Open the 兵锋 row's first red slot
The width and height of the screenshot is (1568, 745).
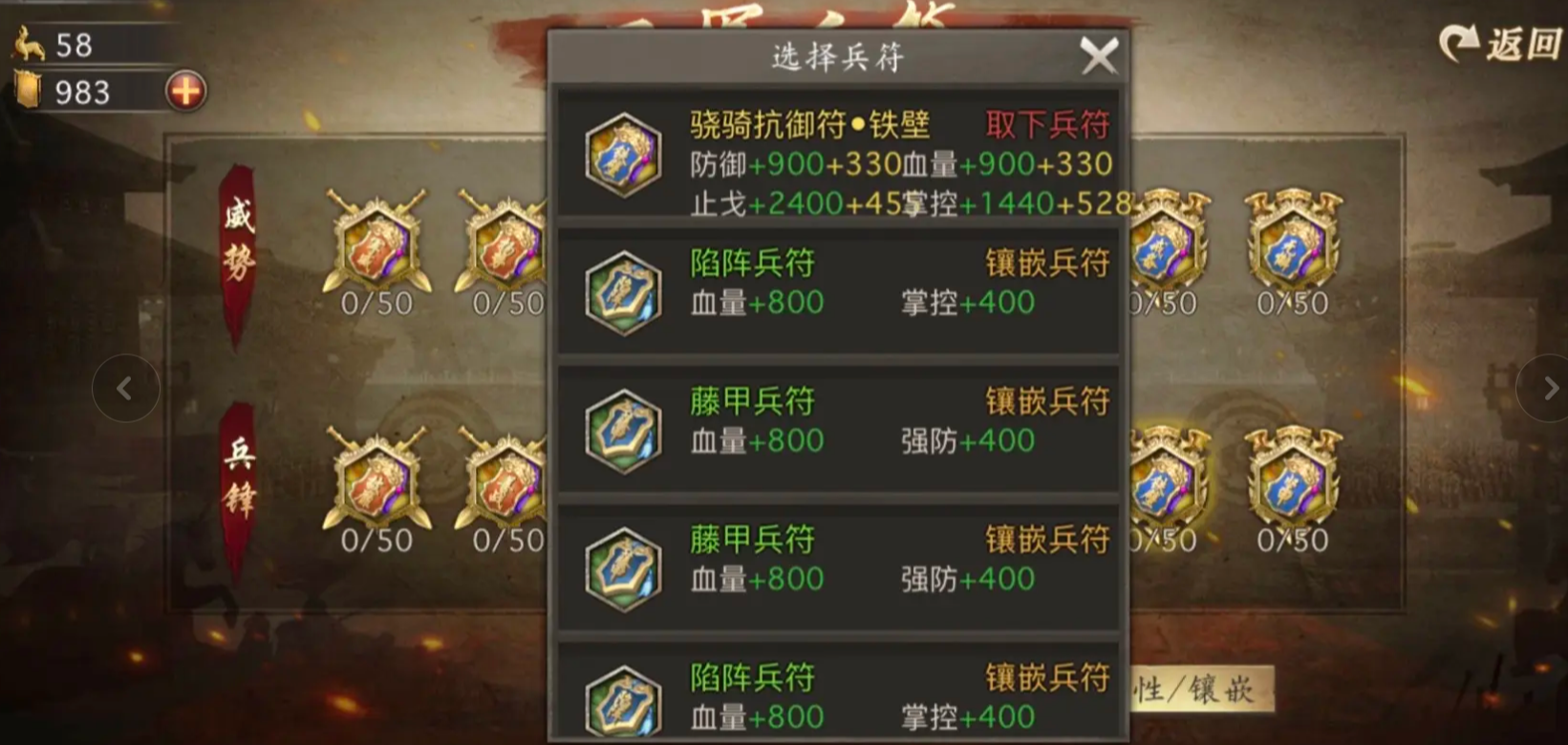coord(377,478)
